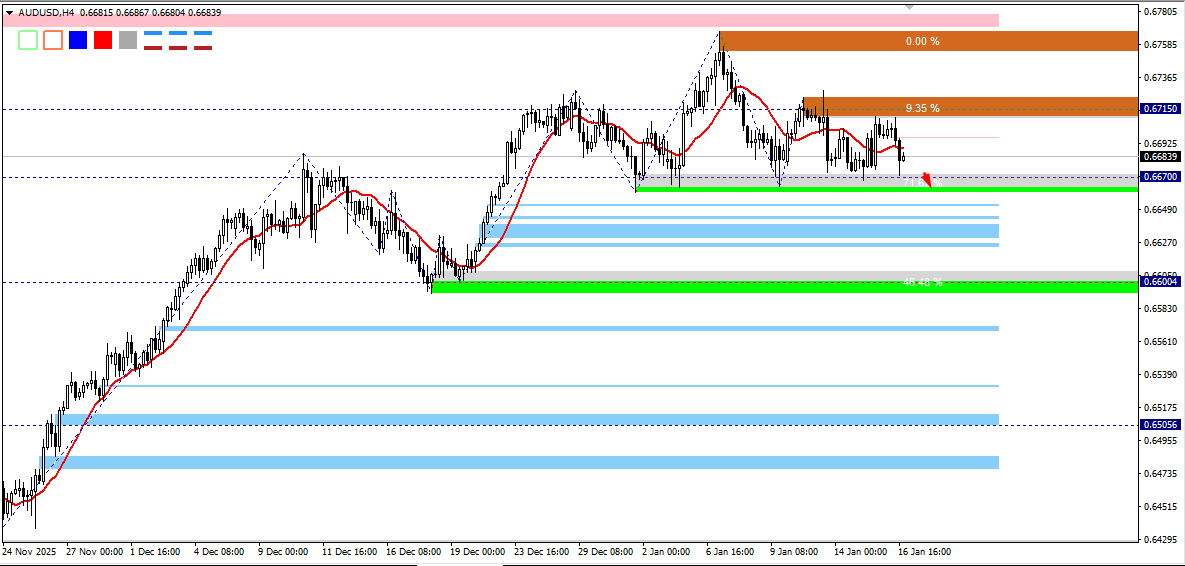This screenshot has width=1185, height=566.
Task: Click the 29 Dec 08:00 time label
Action: [x=607, y=552]
